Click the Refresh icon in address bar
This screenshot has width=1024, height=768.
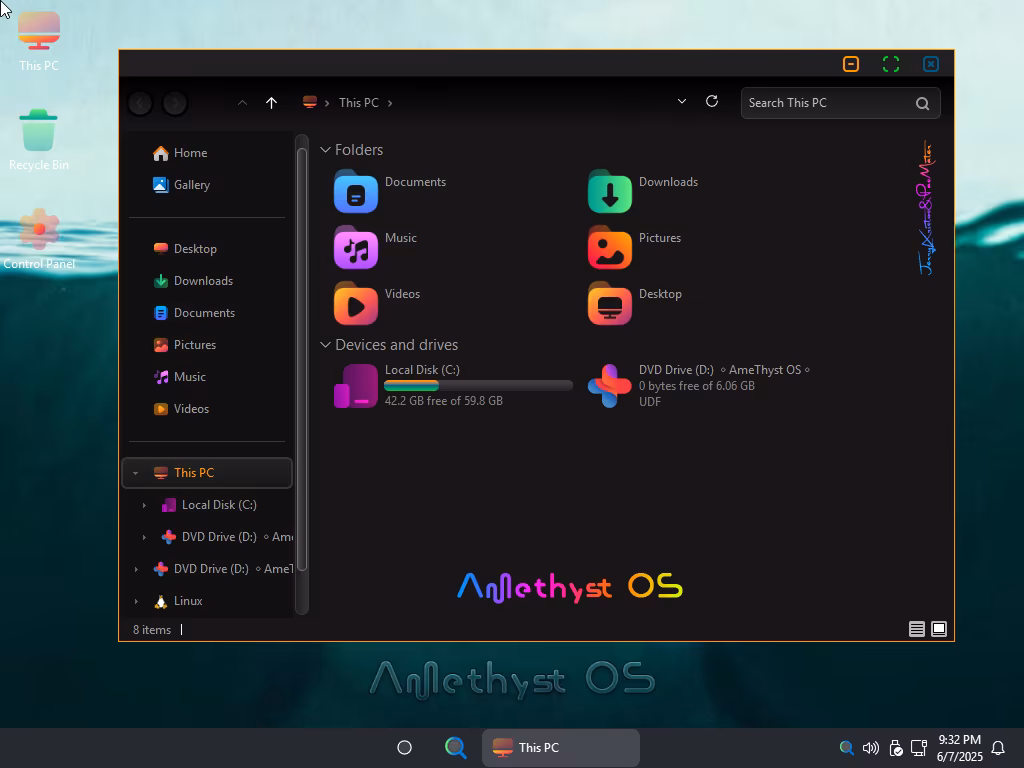712,101
